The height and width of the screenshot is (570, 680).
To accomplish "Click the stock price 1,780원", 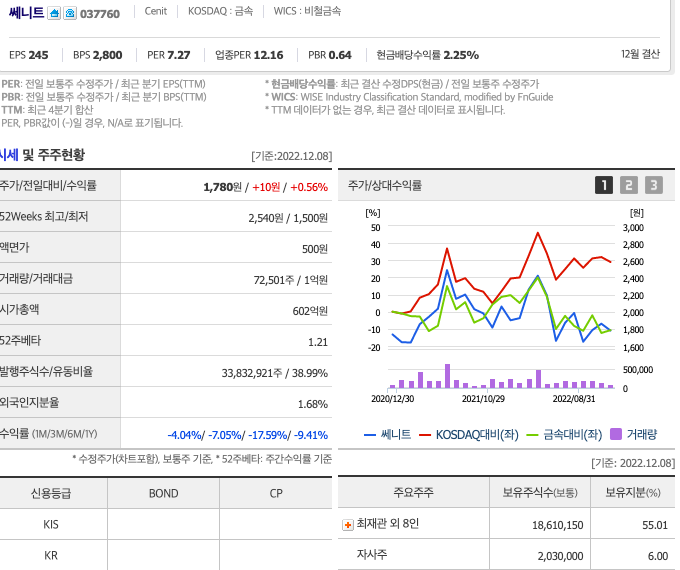I will click(x=222, y=187).
